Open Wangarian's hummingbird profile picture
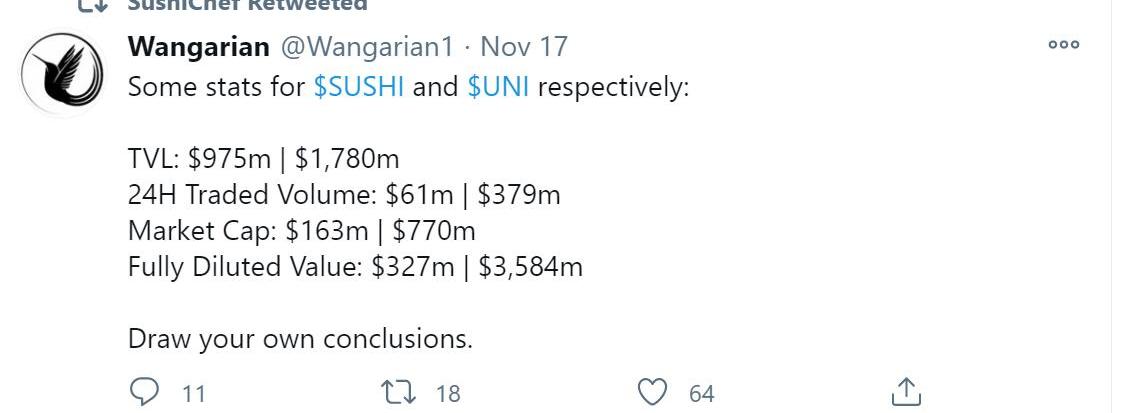The height and width of the screenshot is (413, 1122). coord(62,74)
